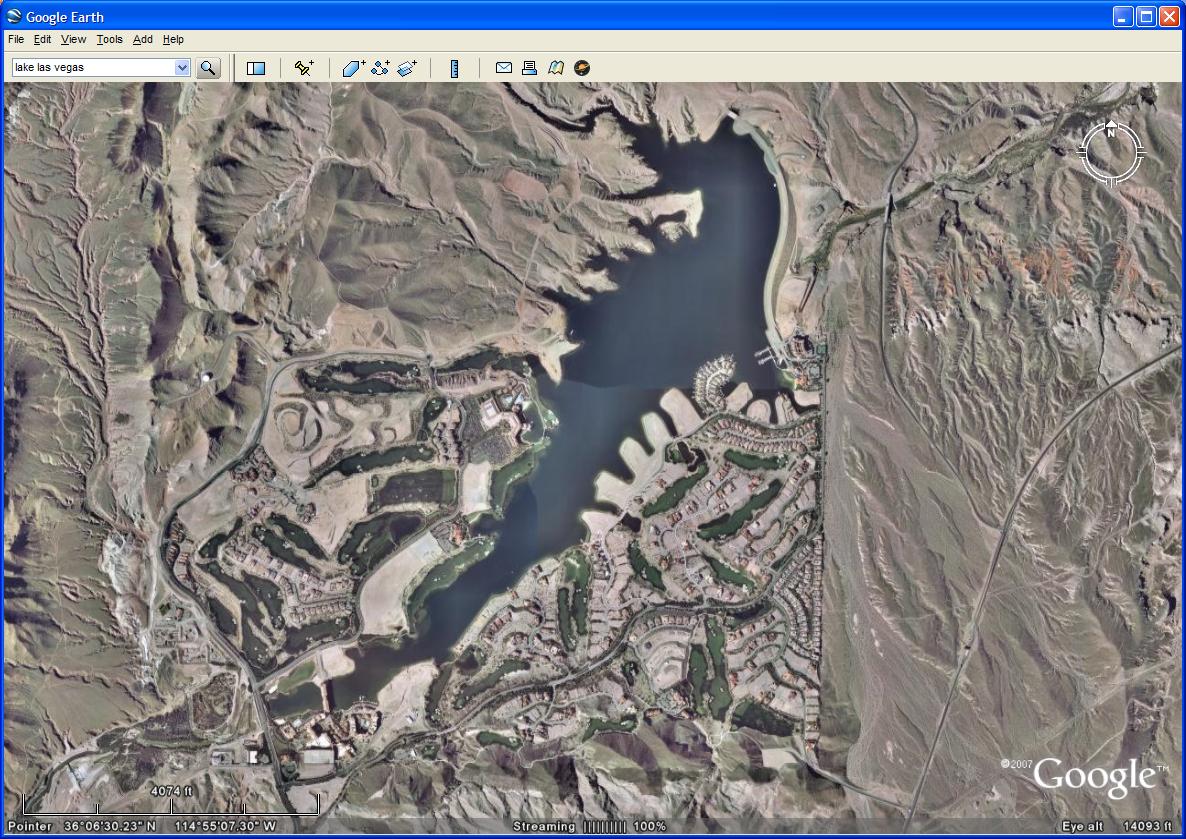Open the View in Google Maps icon
This screenshot has width=1186, height=839.
pyautogui.click(x=556, y=68)
